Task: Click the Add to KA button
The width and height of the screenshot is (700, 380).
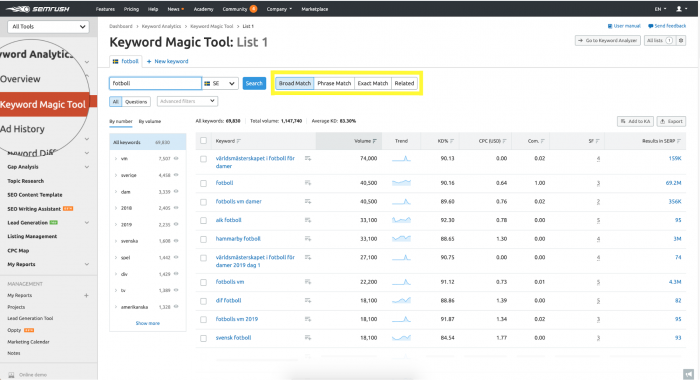Action: pos(635,121)
